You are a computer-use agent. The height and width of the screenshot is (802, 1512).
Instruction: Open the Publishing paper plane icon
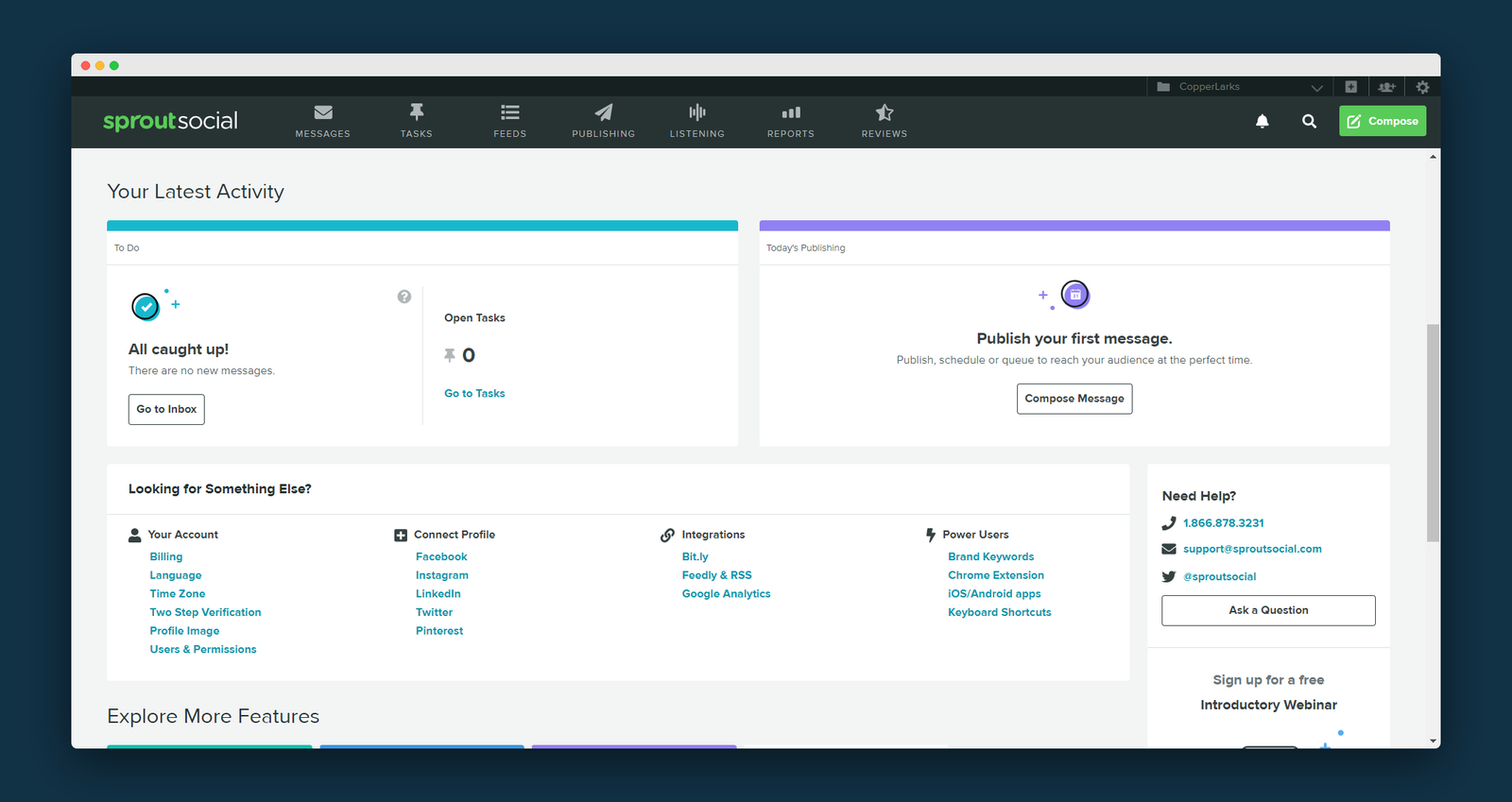click(604, 112)
